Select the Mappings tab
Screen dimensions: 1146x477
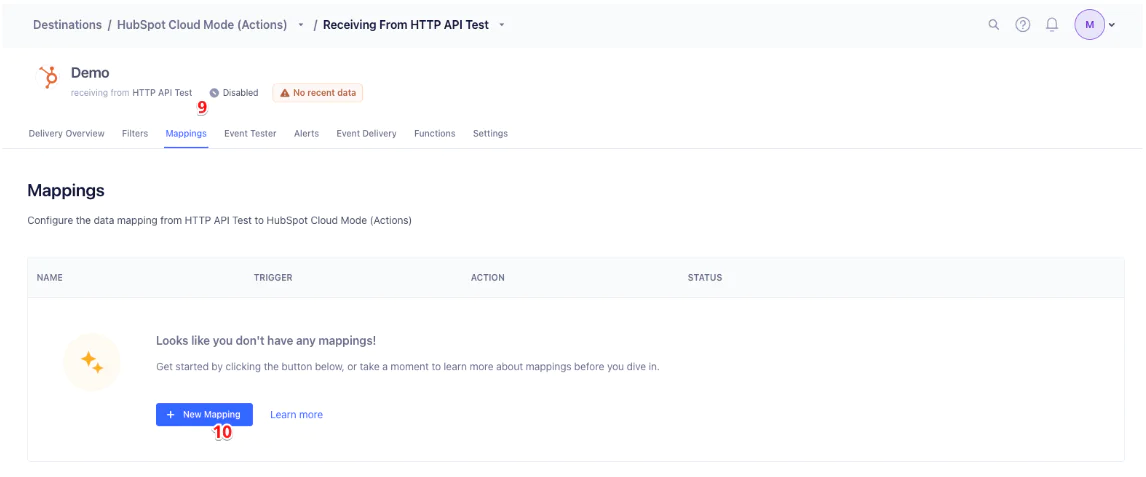click(x=186, y=134)
